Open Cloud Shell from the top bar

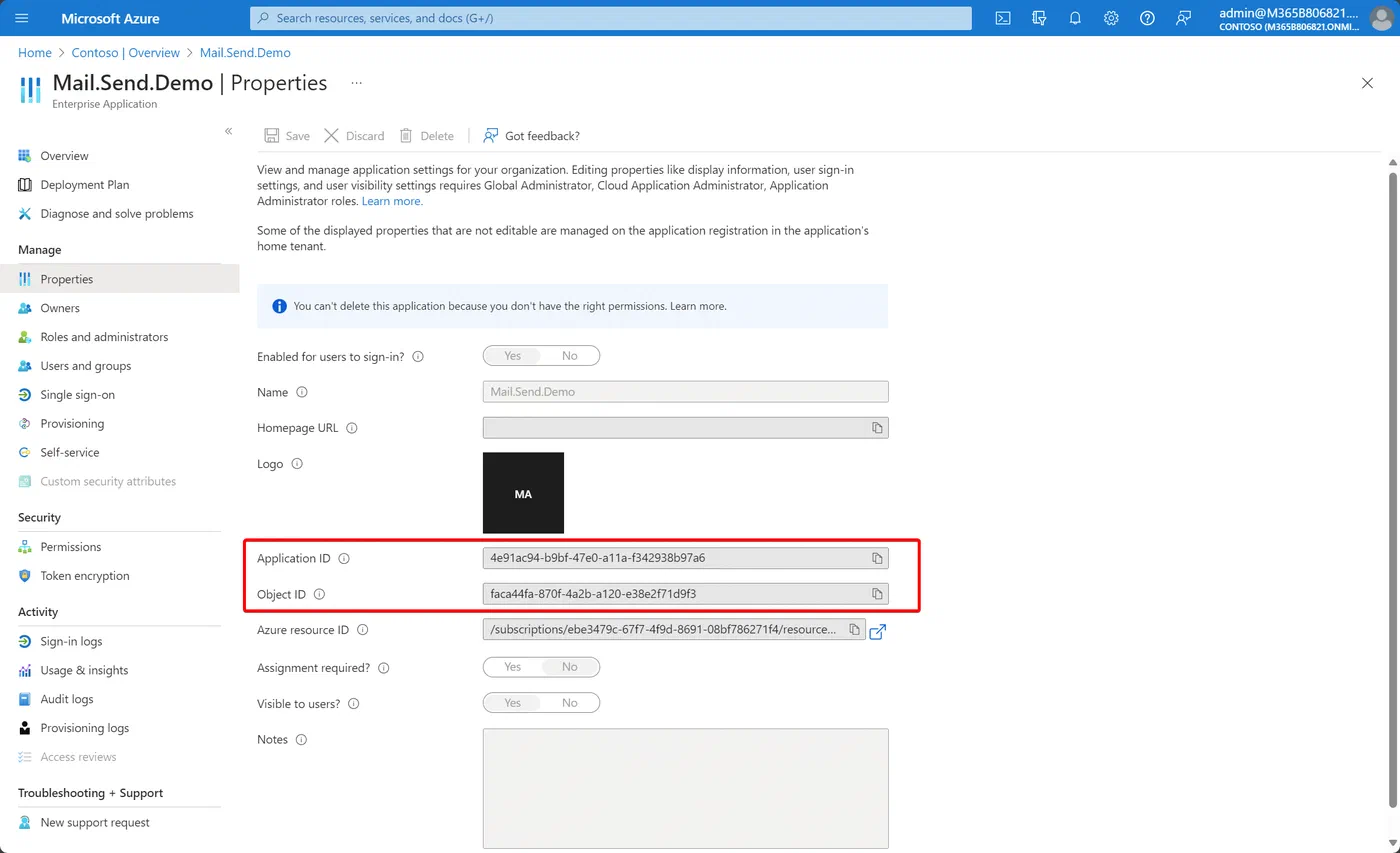[1003, 18]
